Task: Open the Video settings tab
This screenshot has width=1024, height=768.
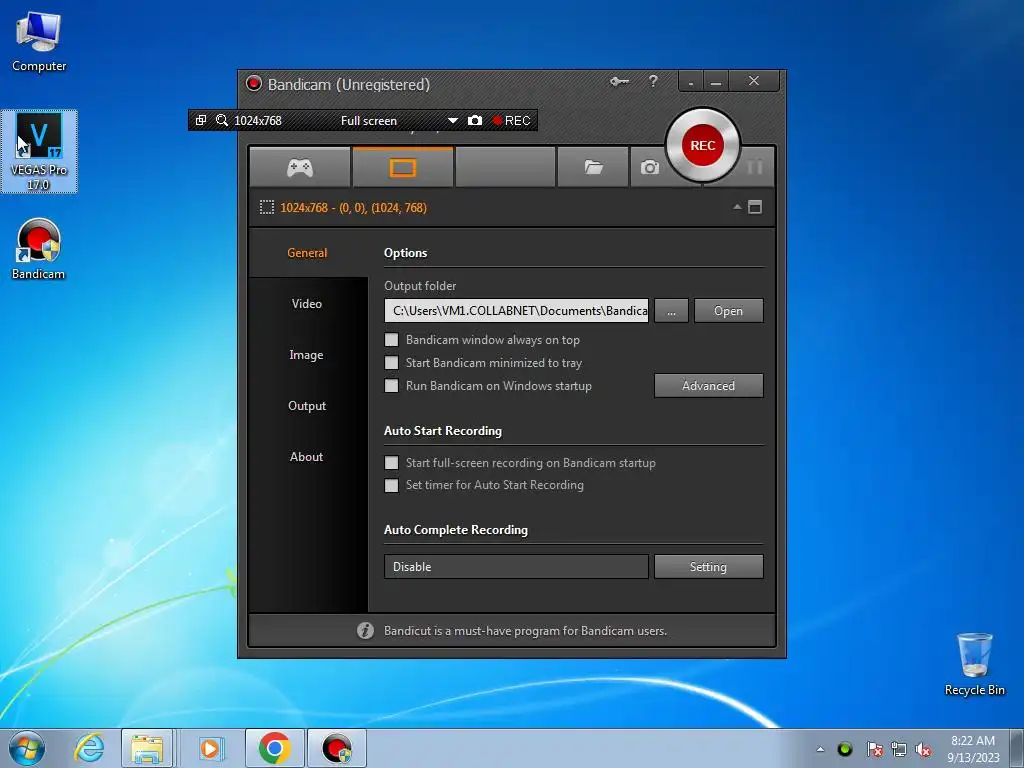Action: tap(307, 304)
